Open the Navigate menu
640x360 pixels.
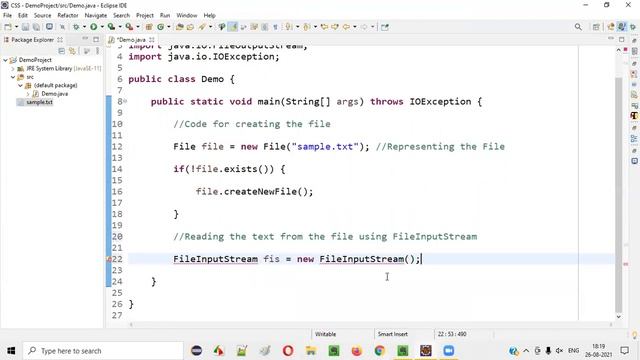coord(96,15)
